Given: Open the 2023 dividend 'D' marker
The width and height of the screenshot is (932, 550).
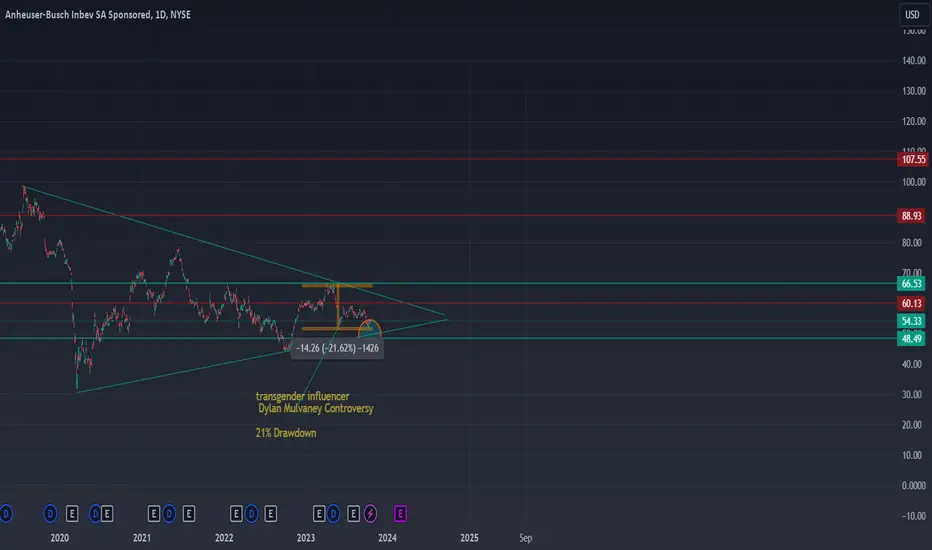Looking at the screenshot, I should coord(333,513).
